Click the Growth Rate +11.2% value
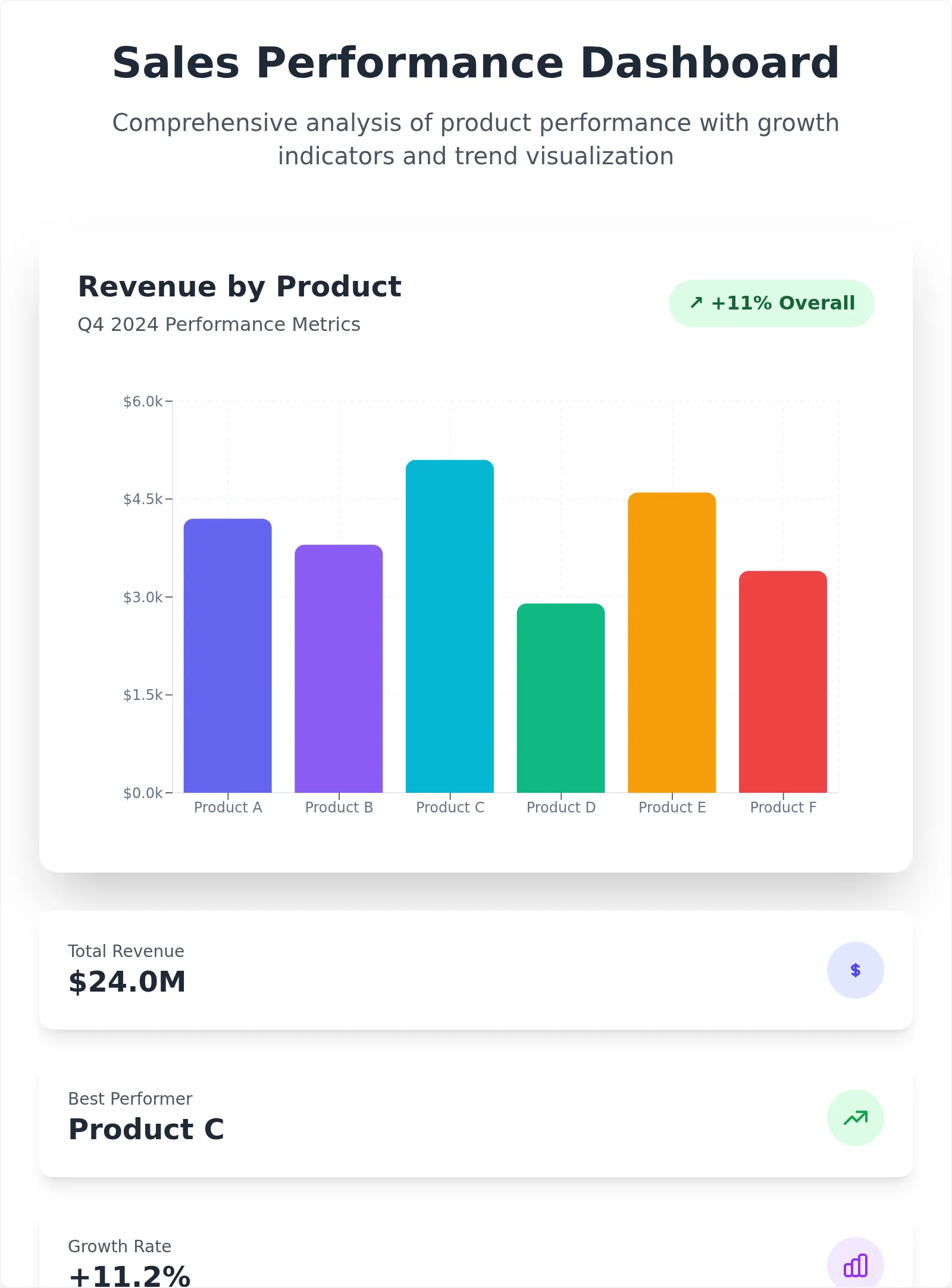Screen dimensions: 952x1288 (x=130, y=1275)
